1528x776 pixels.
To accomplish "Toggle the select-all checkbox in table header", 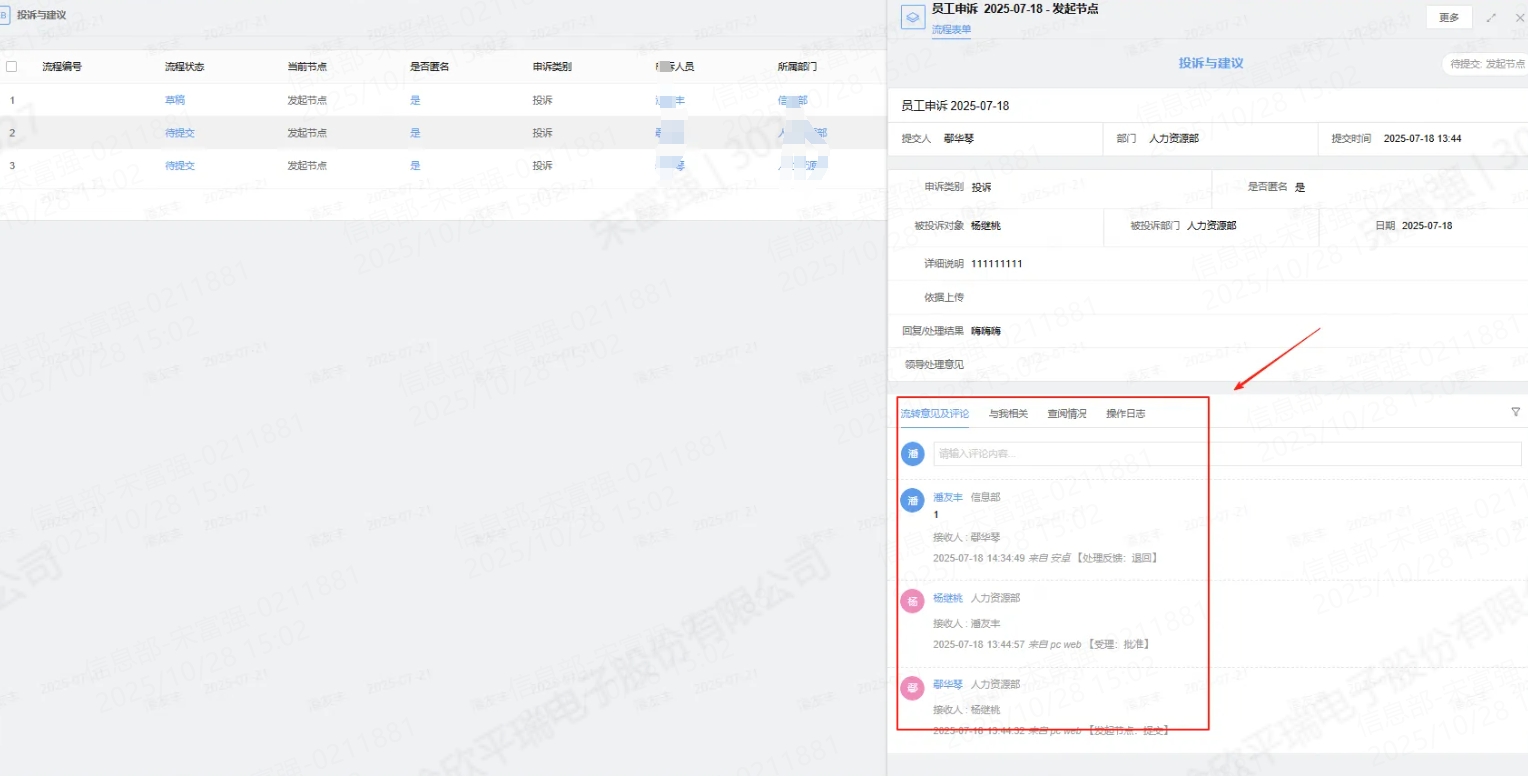I will point(12,67).
